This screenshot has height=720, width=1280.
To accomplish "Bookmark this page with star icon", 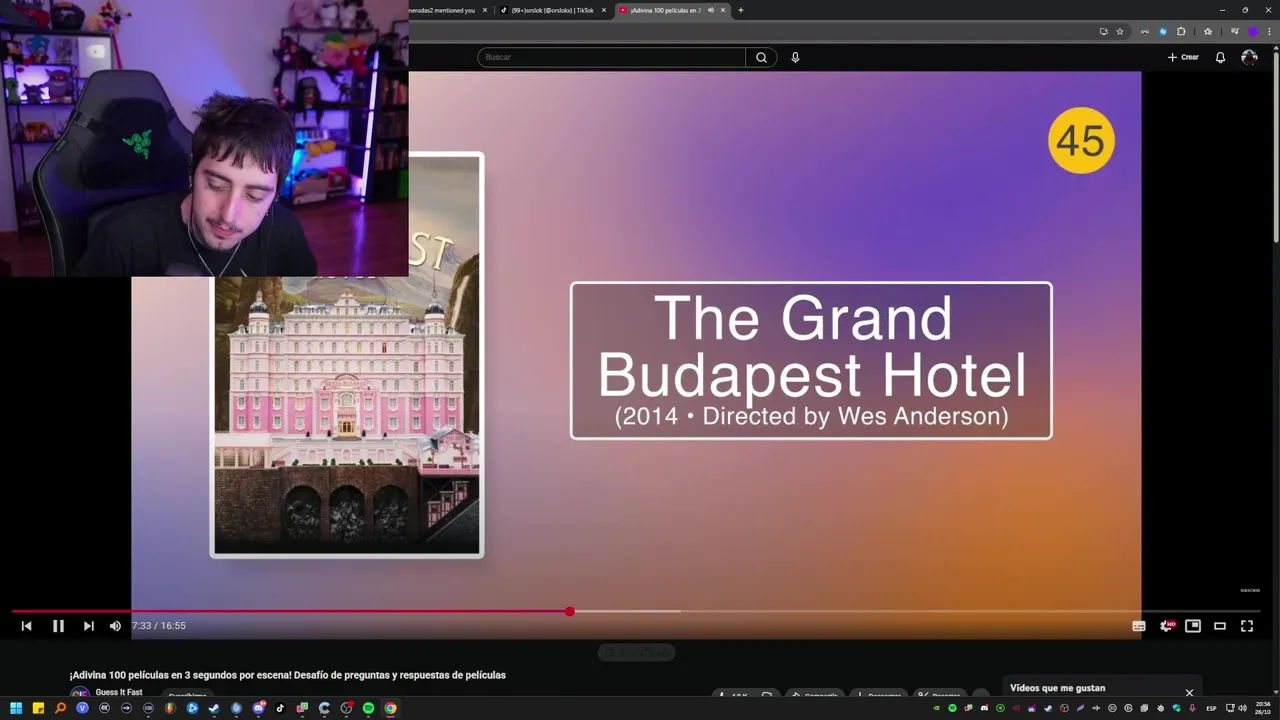I will (1120, 32).
